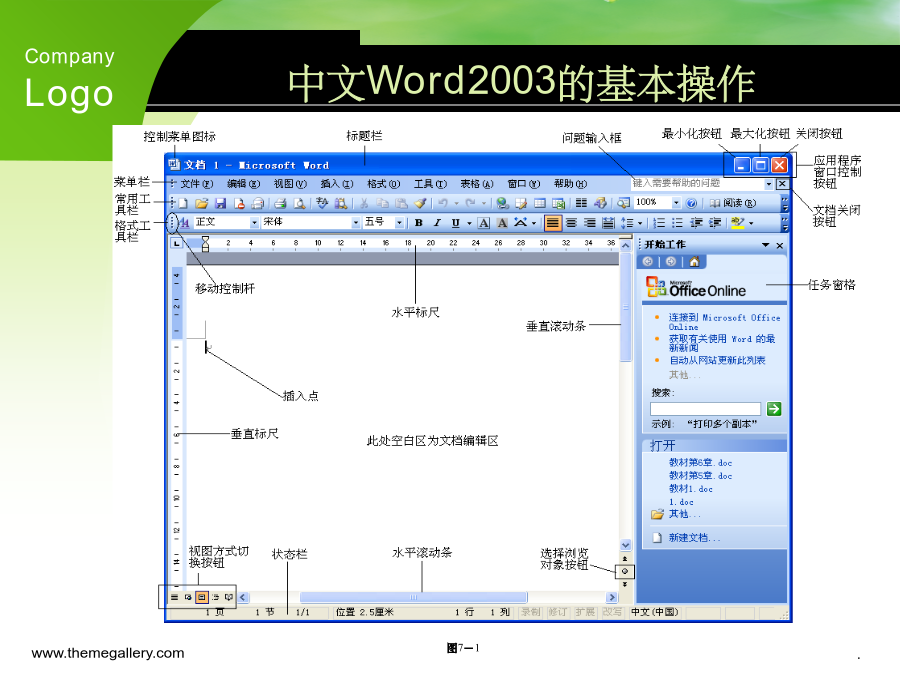This screenshot has width=900, height=675.
Task: Open the 100% zoom dropdown
Action: click(676, 203)
